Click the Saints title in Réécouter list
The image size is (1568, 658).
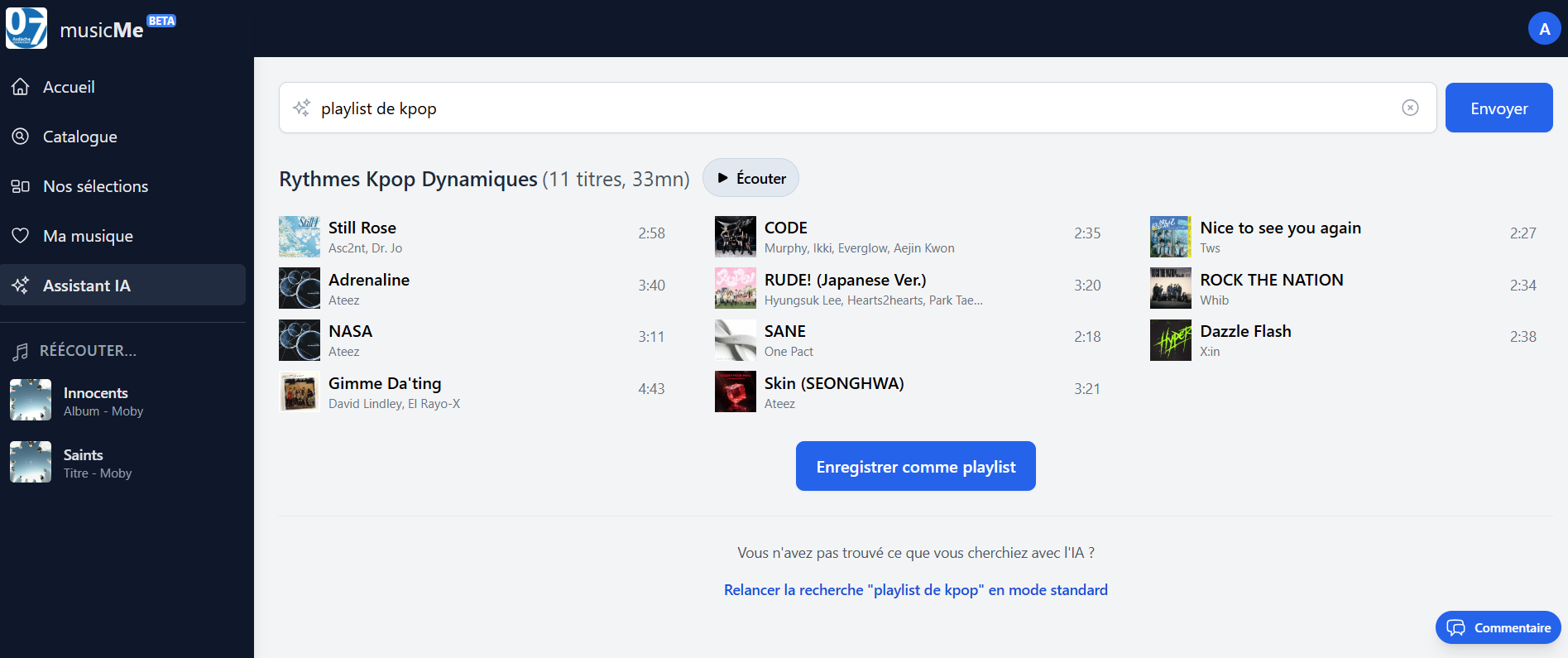tap(84, 455)
